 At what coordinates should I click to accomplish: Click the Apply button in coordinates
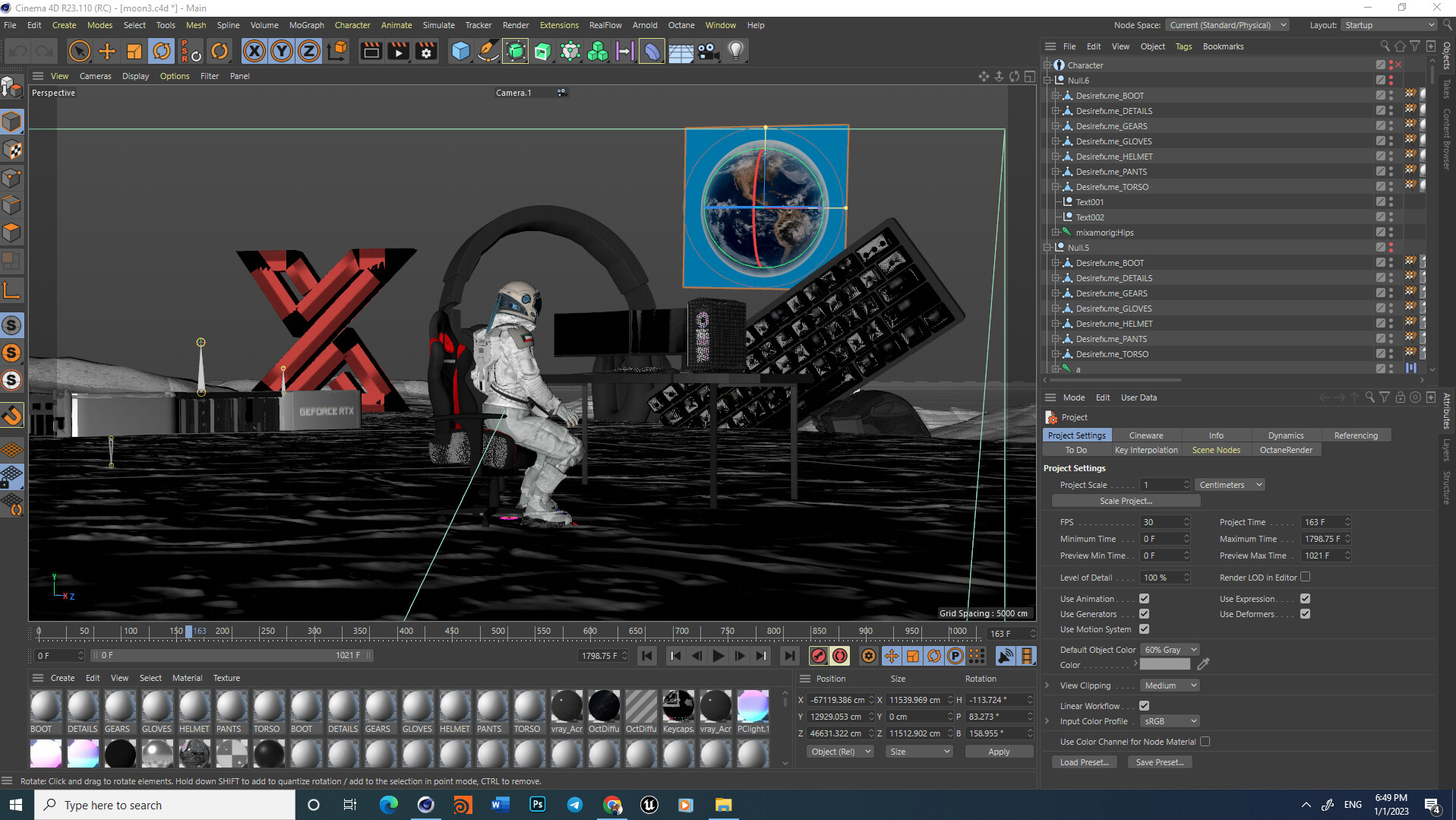(x=998, y=752)
